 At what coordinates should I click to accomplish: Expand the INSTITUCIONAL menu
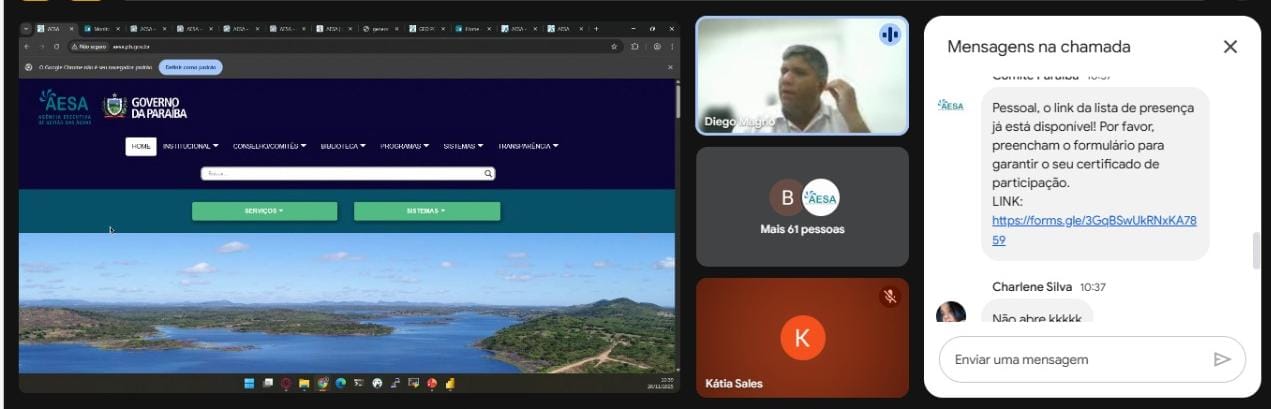[x=190, y=146]
